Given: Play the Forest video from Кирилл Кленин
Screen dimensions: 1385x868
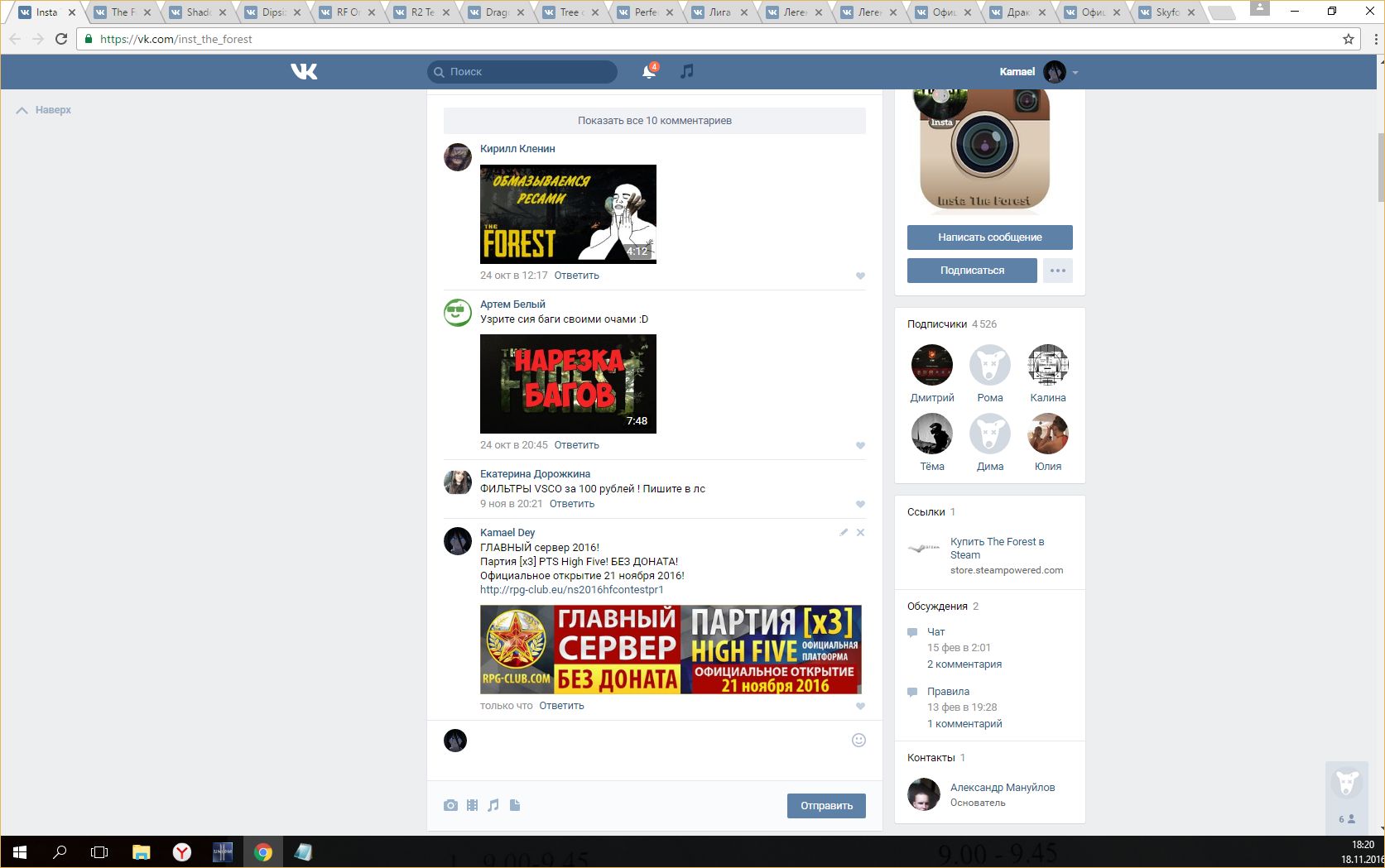Looking at the screenshot, I should (x=568, y=214).
